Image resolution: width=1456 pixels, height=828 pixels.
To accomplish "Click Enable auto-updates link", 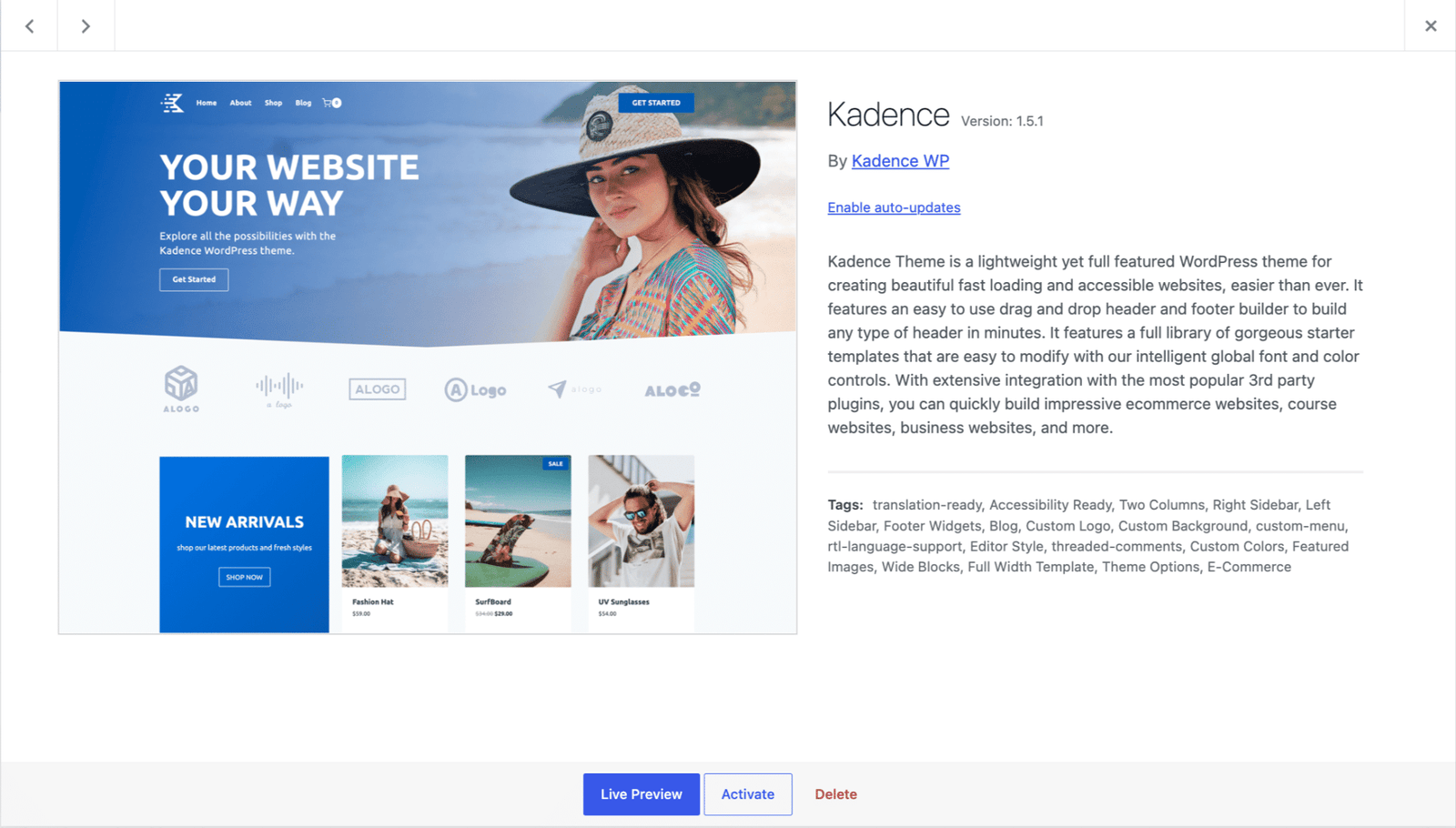I will click(x=894, y=207).
